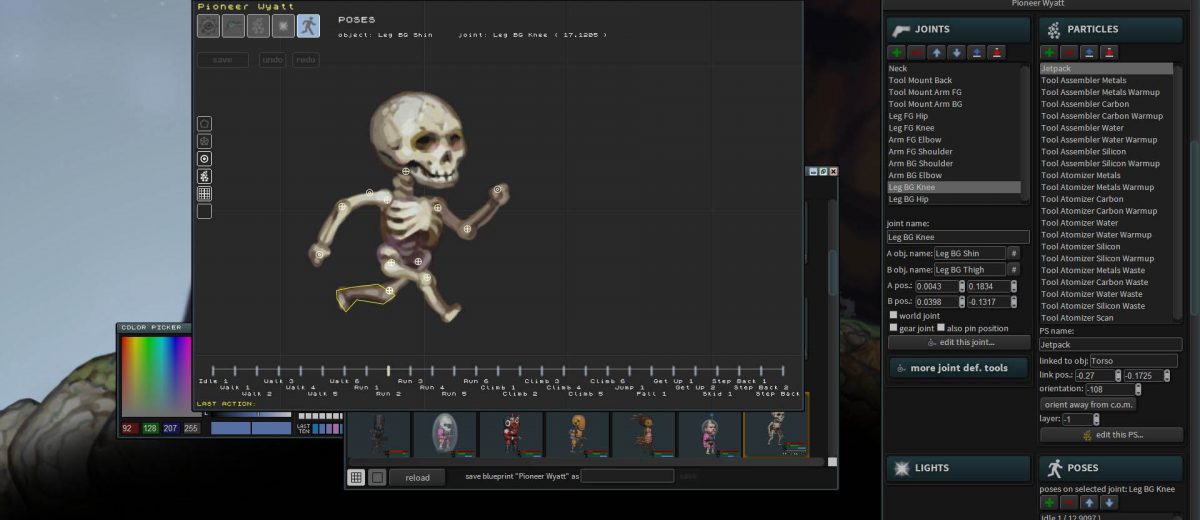Remove pose with red minus in Poses panel
This screenshot has width=1200, height=520.
pos(1069,501)
